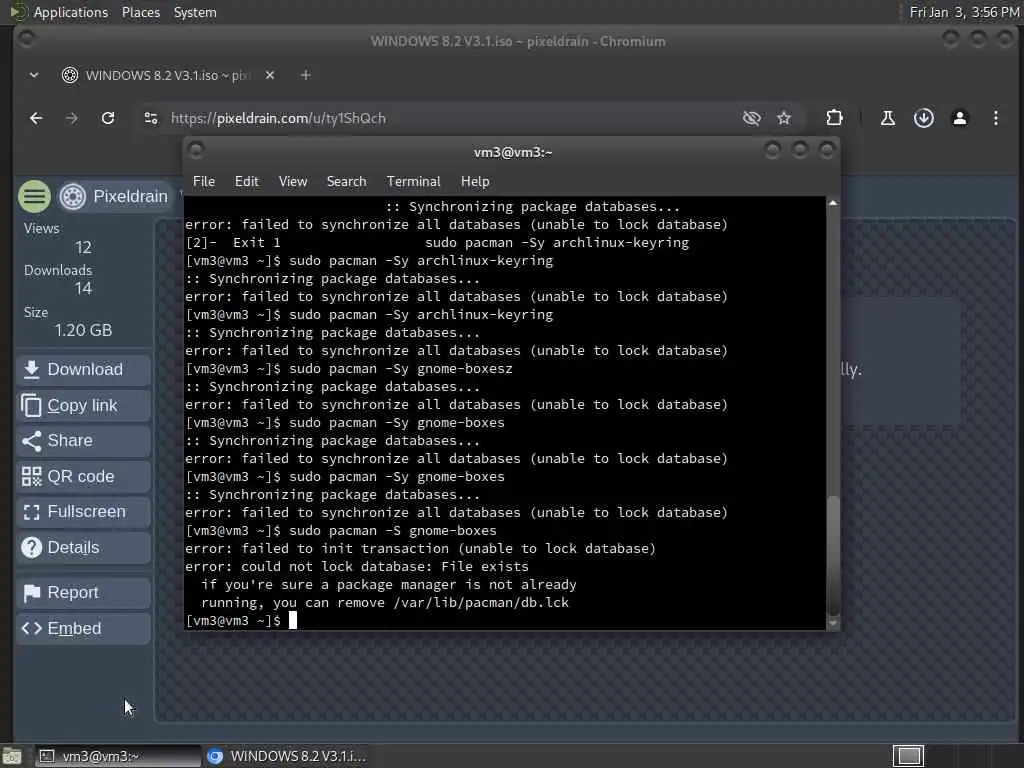This screenshot has width=1024, height=768.
Task: Open the terminal File menu
Action: click(204, 181)
